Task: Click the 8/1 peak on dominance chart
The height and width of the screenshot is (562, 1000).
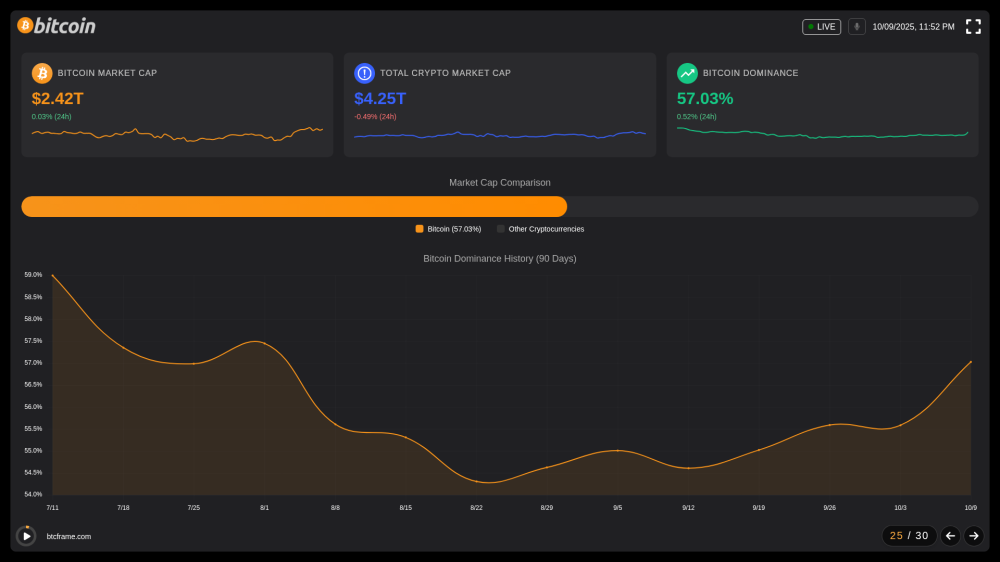Action: coord(264,342)
